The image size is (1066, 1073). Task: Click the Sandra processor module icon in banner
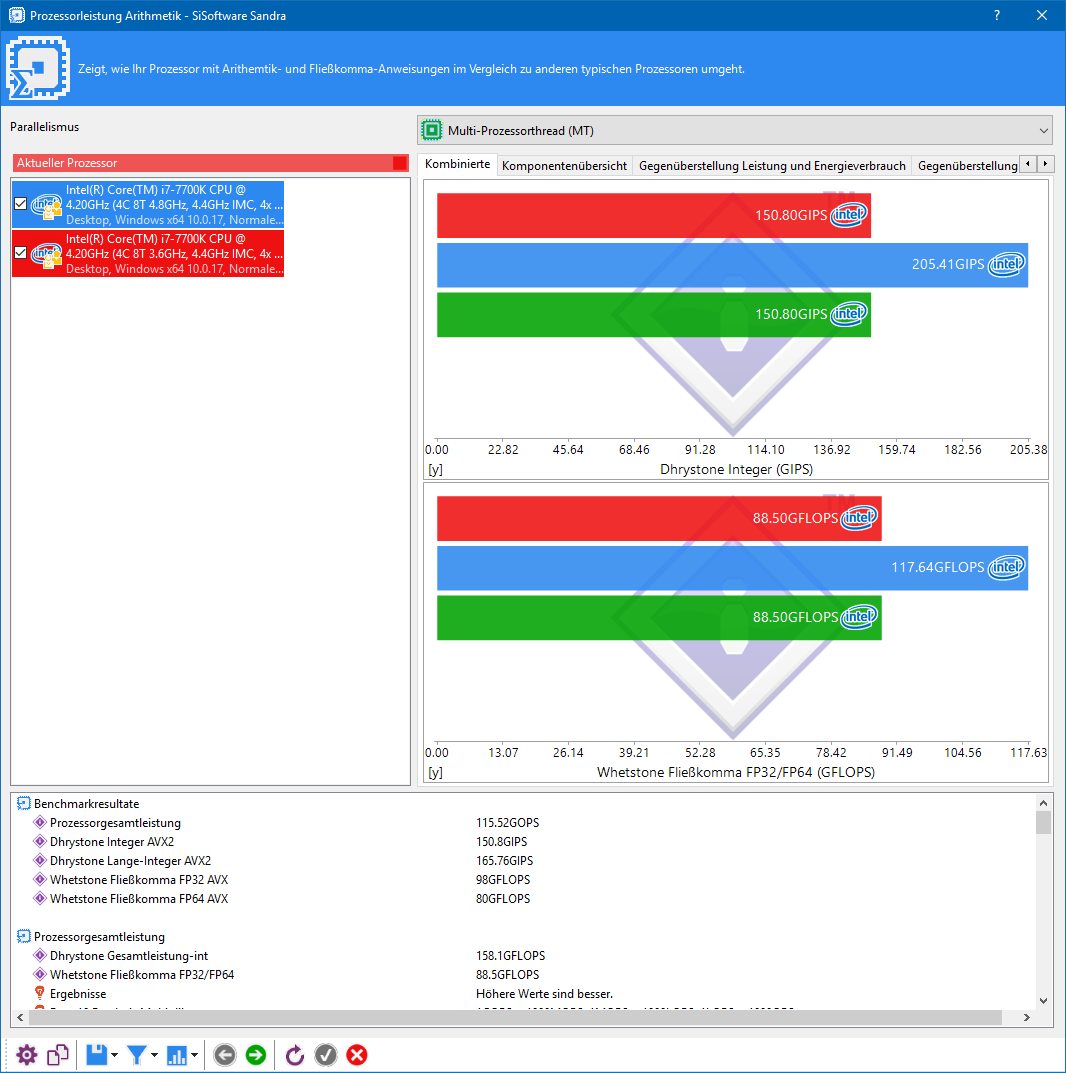38,68
